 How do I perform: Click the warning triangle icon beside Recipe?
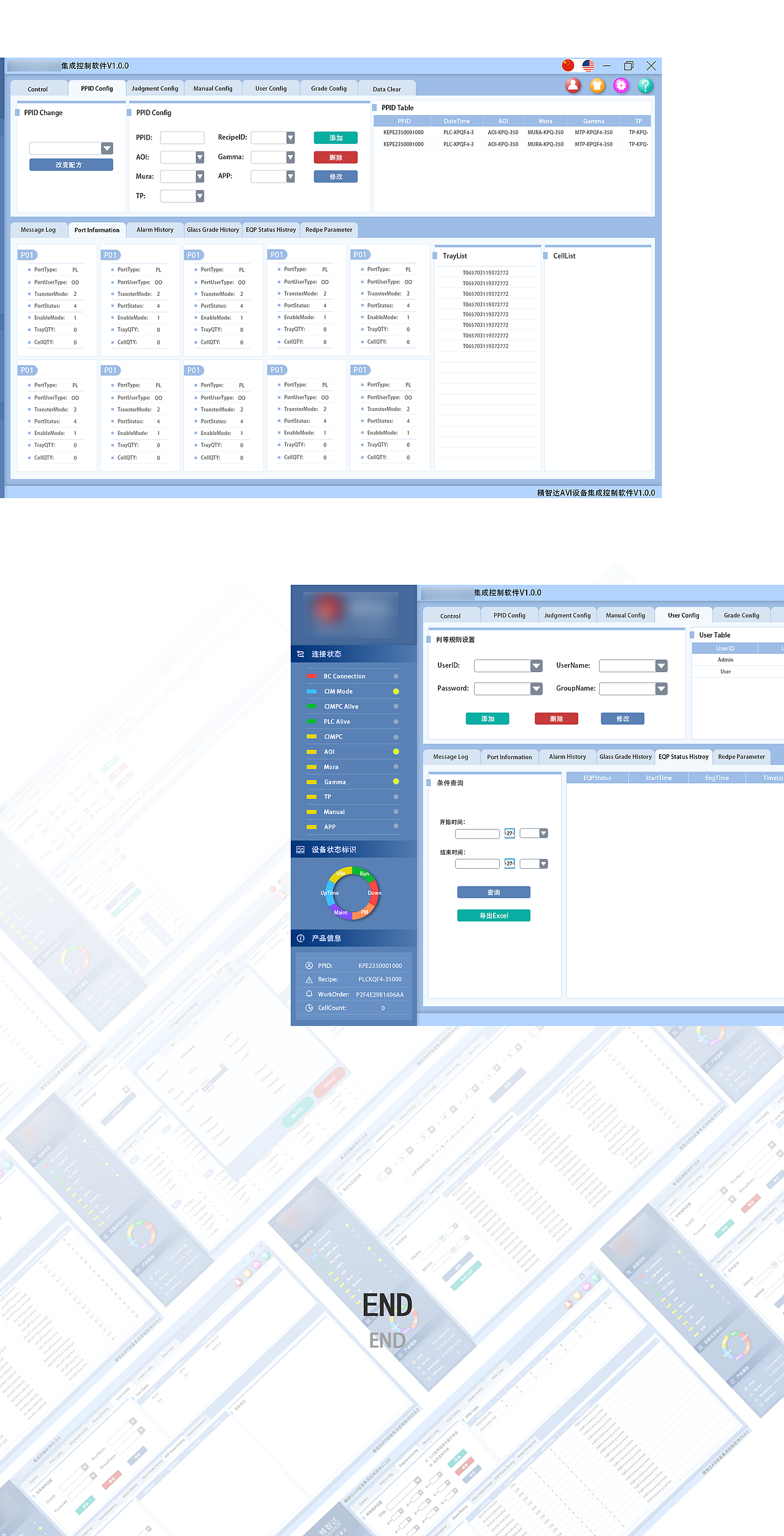click(x=309, y=980)
